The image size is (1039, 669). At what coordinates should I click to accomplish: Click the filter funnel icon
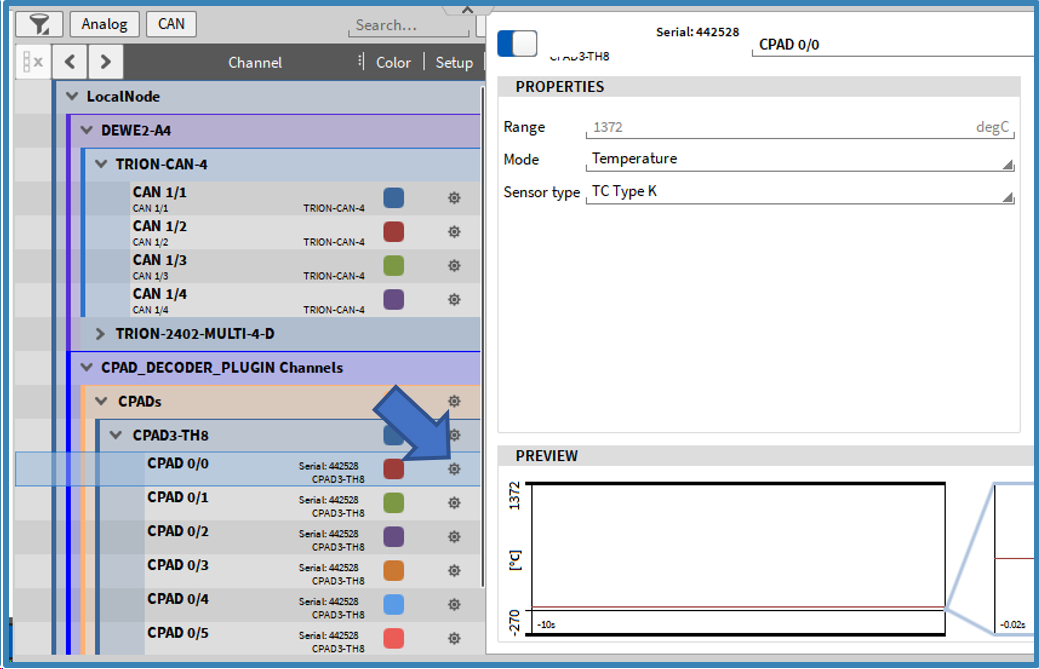pyautogui.click(x=40, y=24)
